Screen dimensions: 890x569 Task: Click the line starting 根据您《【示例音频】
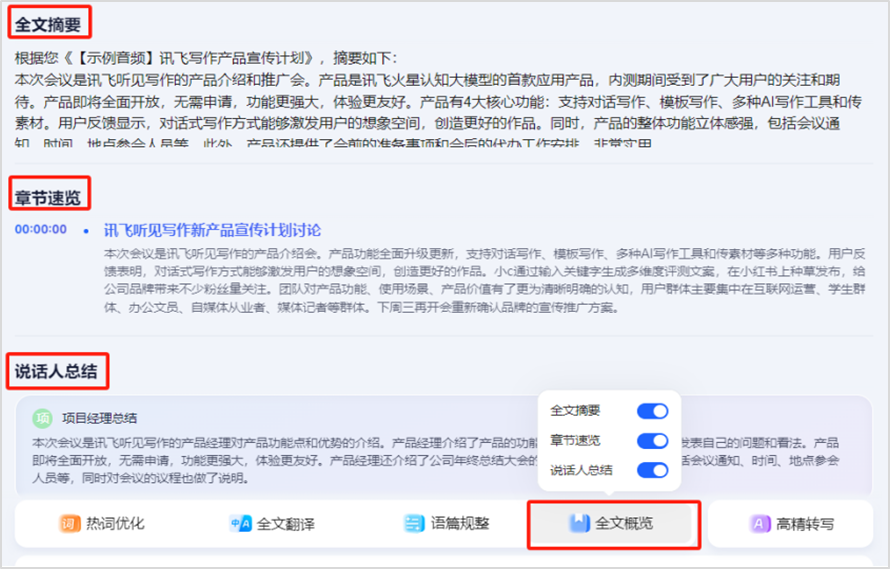pos(207,58)
